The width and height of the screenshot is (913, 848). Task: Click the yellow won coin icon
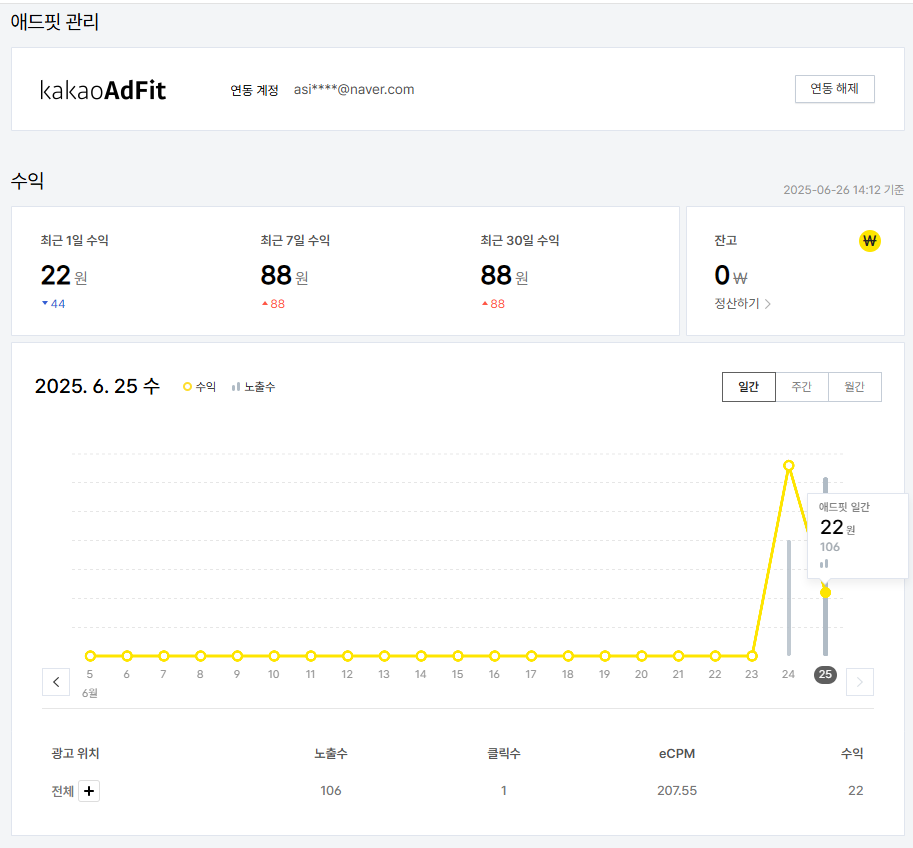(869, 241)
